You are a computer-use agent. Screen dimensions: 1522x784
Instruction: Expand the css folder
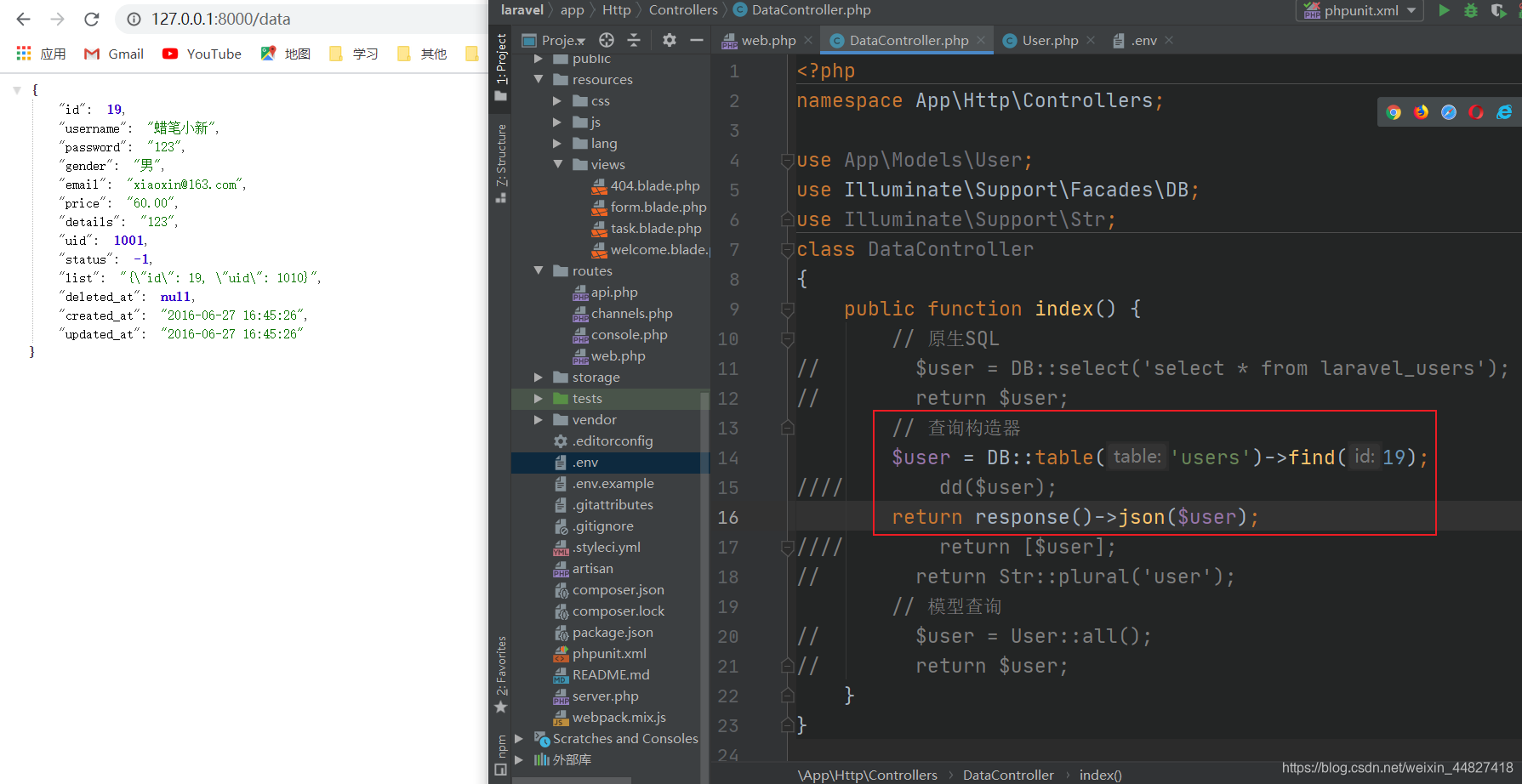tap(557, 100)
